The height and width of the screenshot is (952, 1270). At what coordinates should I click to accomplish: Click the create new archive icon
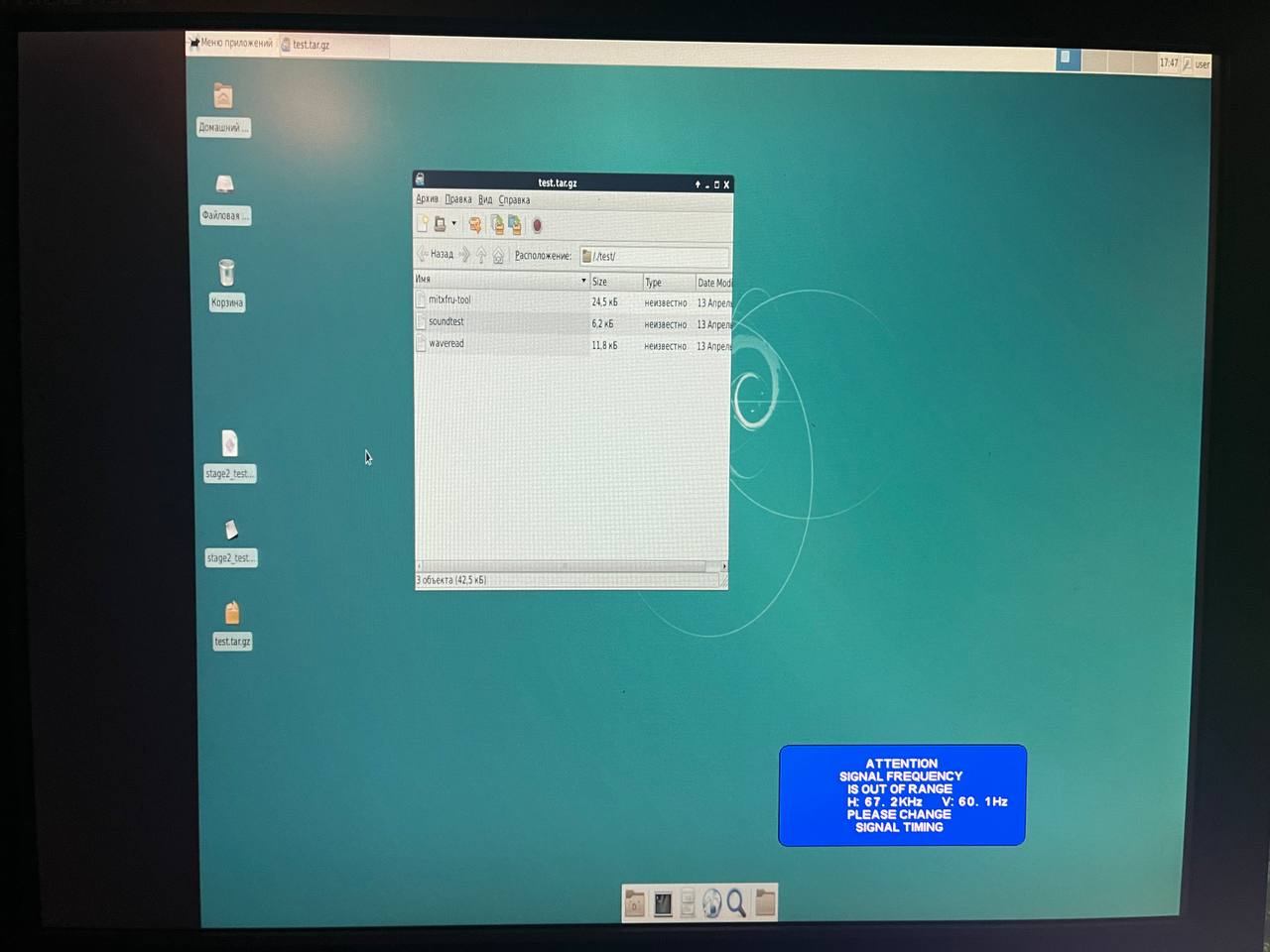tap(423, 224)
